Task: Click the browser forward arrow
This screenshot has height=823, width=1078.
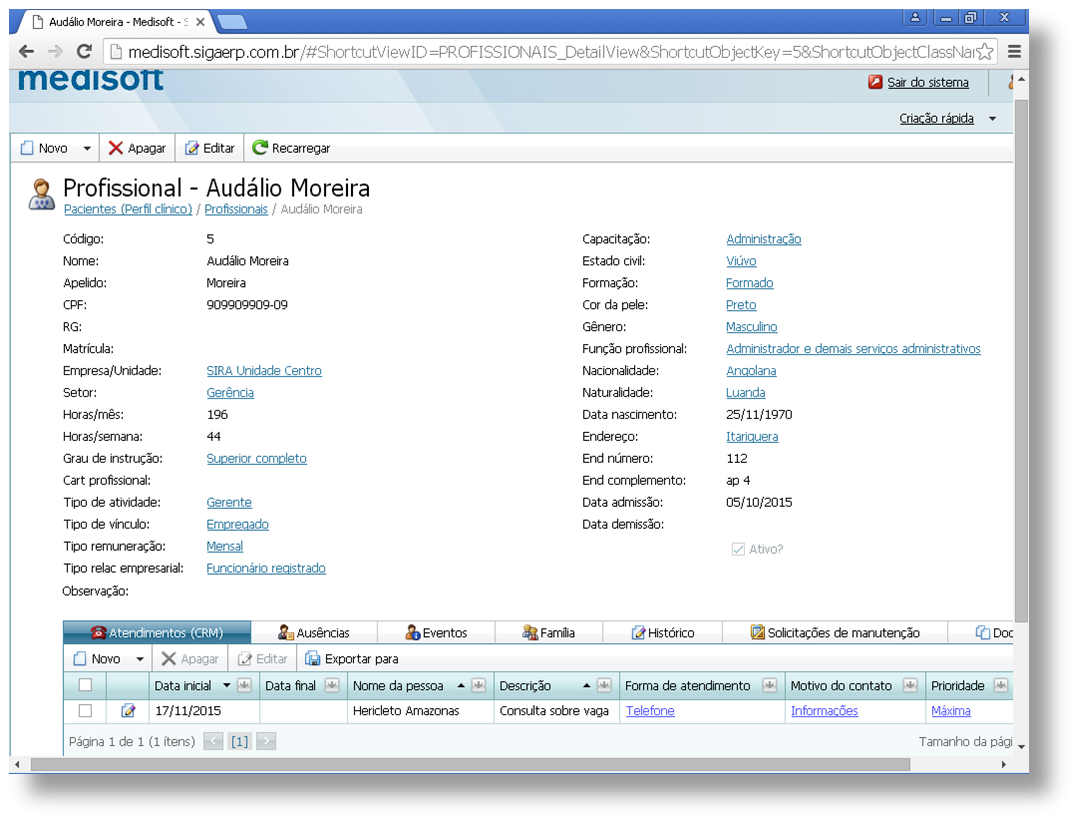Action: click(55, 52)
